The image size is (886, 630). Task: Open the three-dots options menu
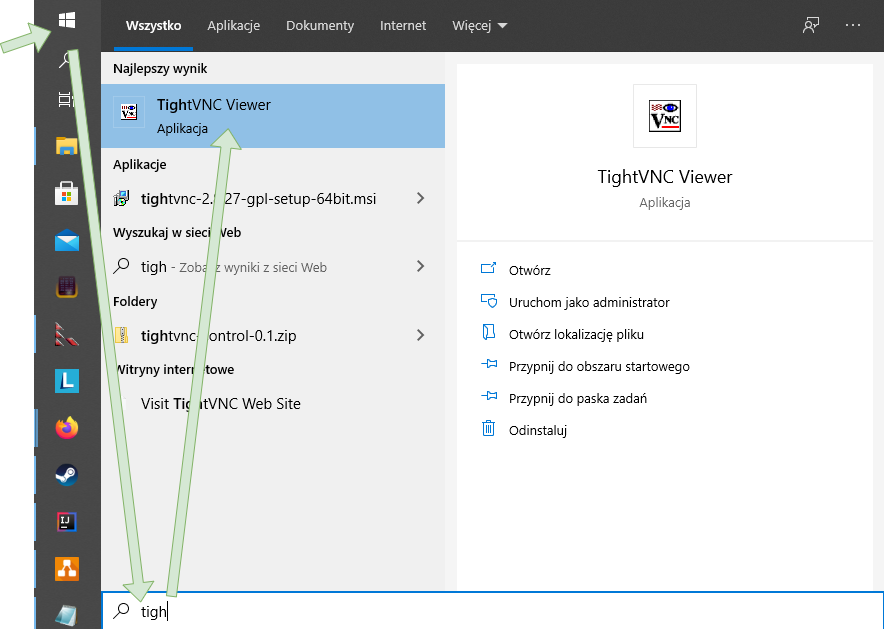853,25
